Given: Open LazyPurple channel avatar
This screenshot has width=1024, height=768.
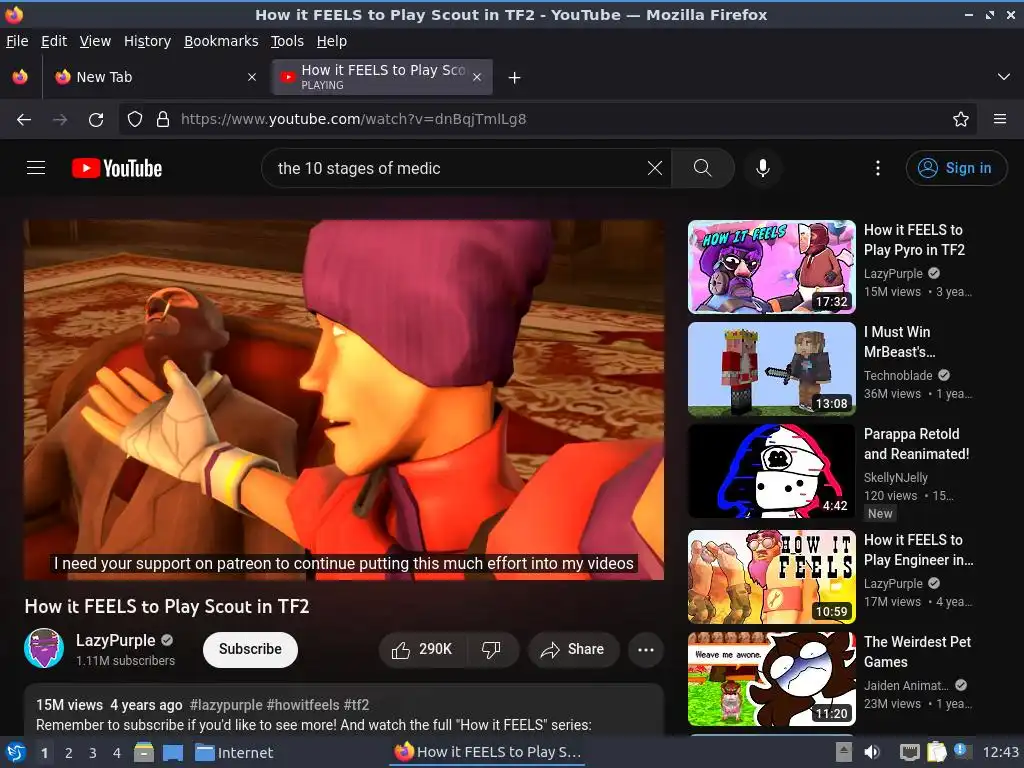Looking at the screenshot, I should (x=44, y=648).
